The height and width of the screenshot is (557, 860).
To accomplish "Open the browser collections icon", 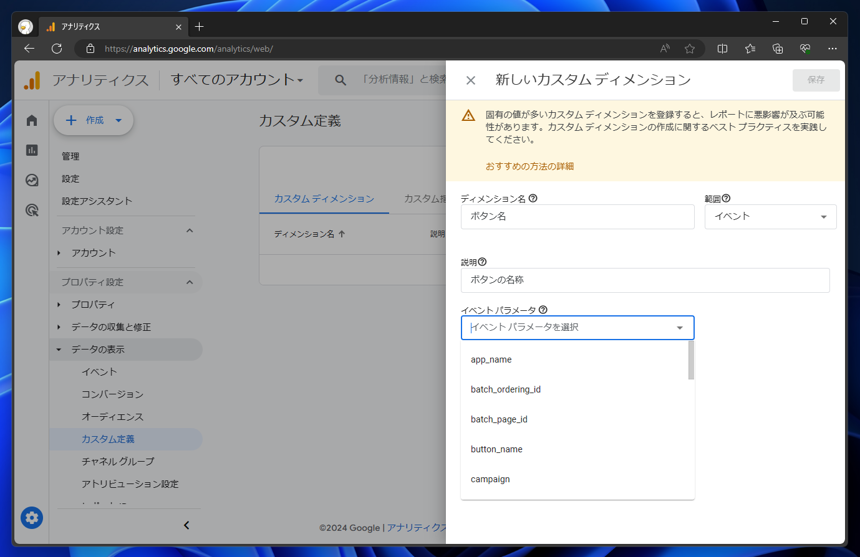I will [x=778, y=49].
